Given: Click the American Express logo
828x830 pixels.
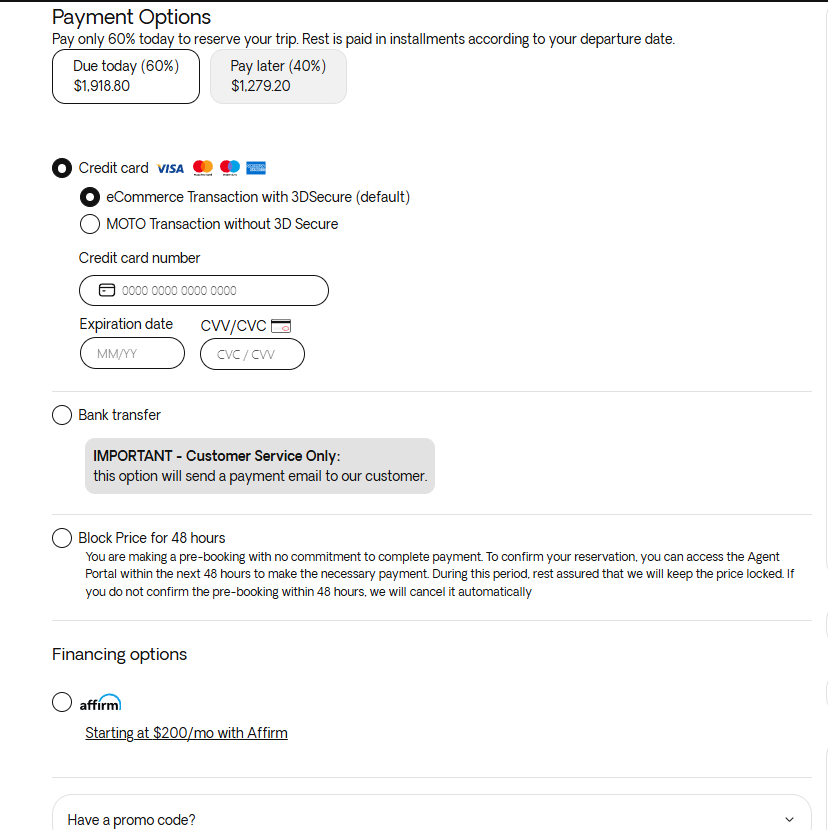Looking at the screenshot, I should pos(256,168).
